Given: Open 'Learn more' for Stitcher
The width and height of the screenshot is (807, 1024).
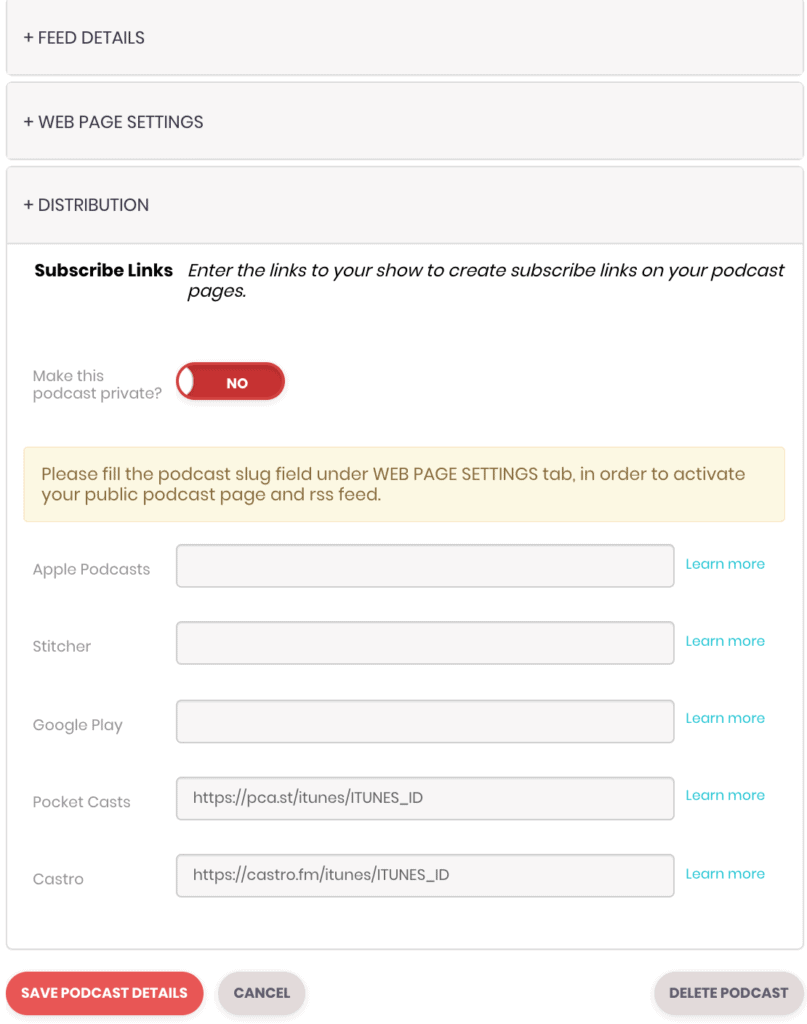Looking at the screenshot, I should tap(725, 640).
